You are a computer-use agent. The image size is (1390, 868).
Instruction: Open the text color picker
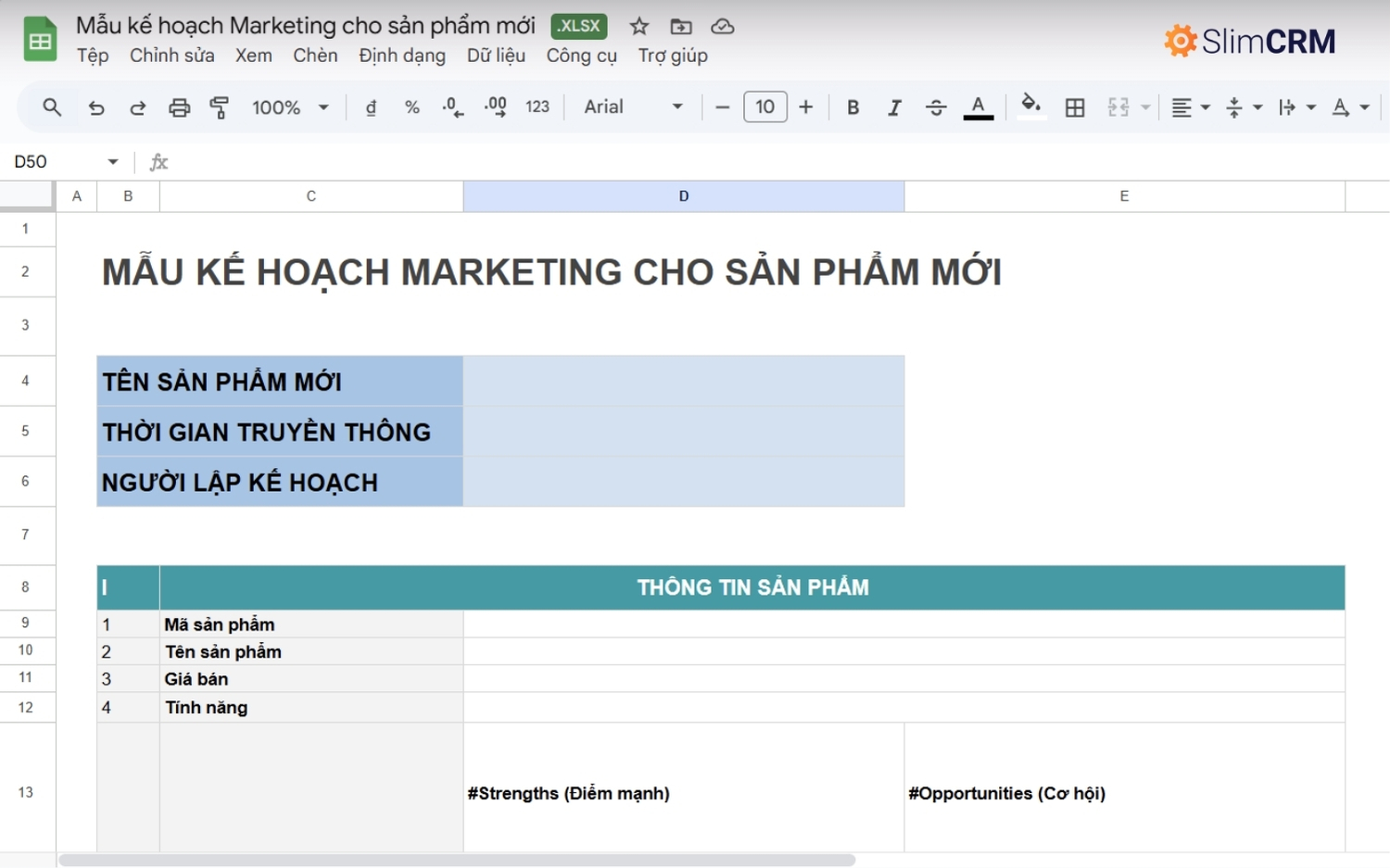tap(979, 107)
